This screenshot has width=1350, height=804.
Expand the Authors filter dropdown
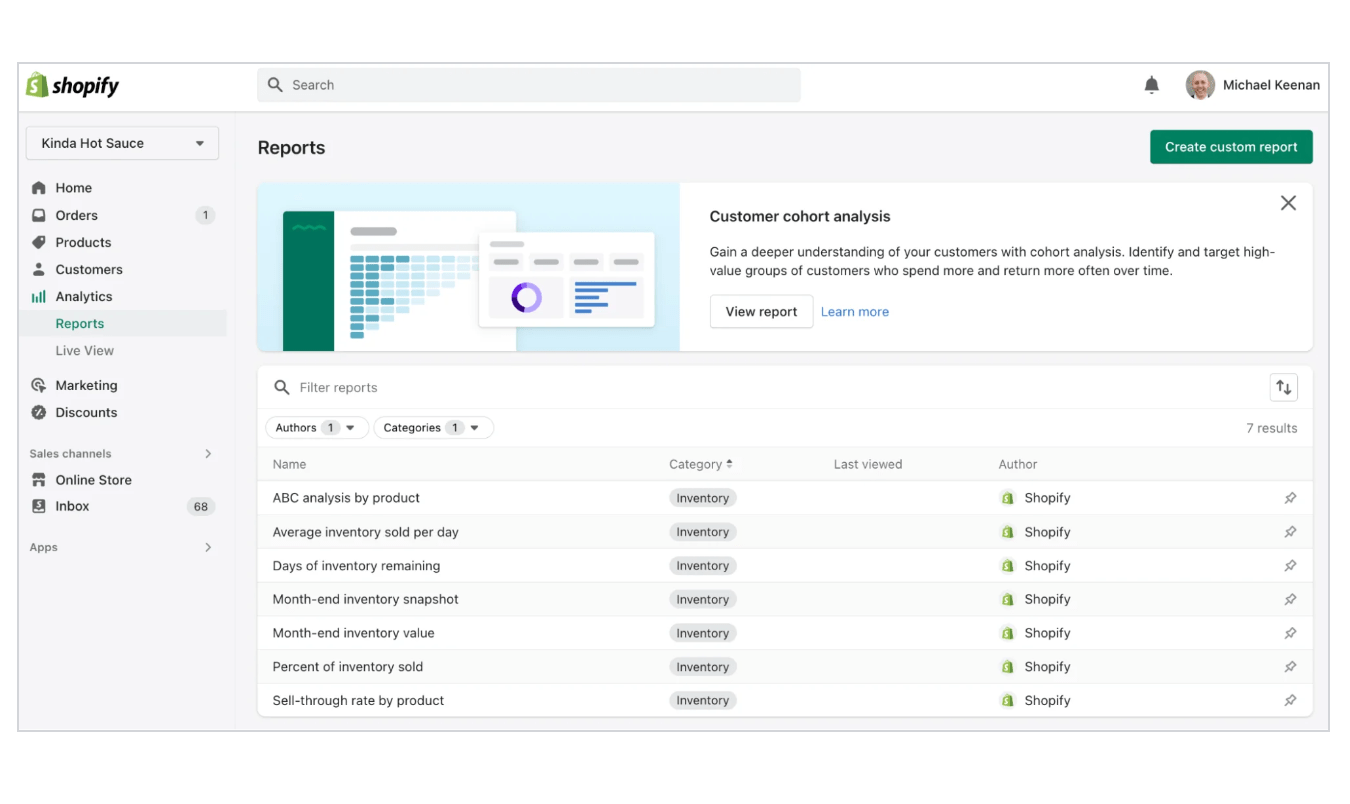point(316,428)
